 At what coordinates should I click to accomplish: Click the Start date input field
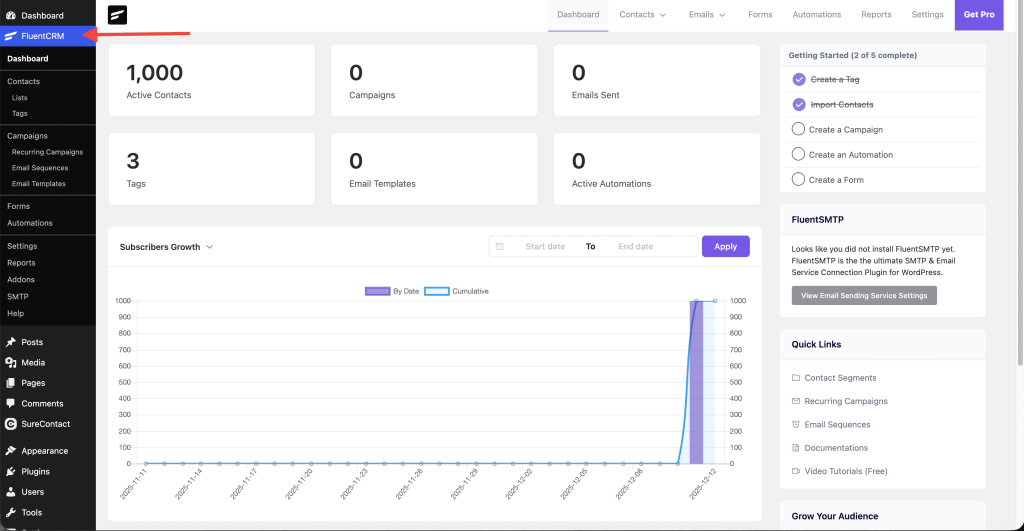(x=545, y=246)
